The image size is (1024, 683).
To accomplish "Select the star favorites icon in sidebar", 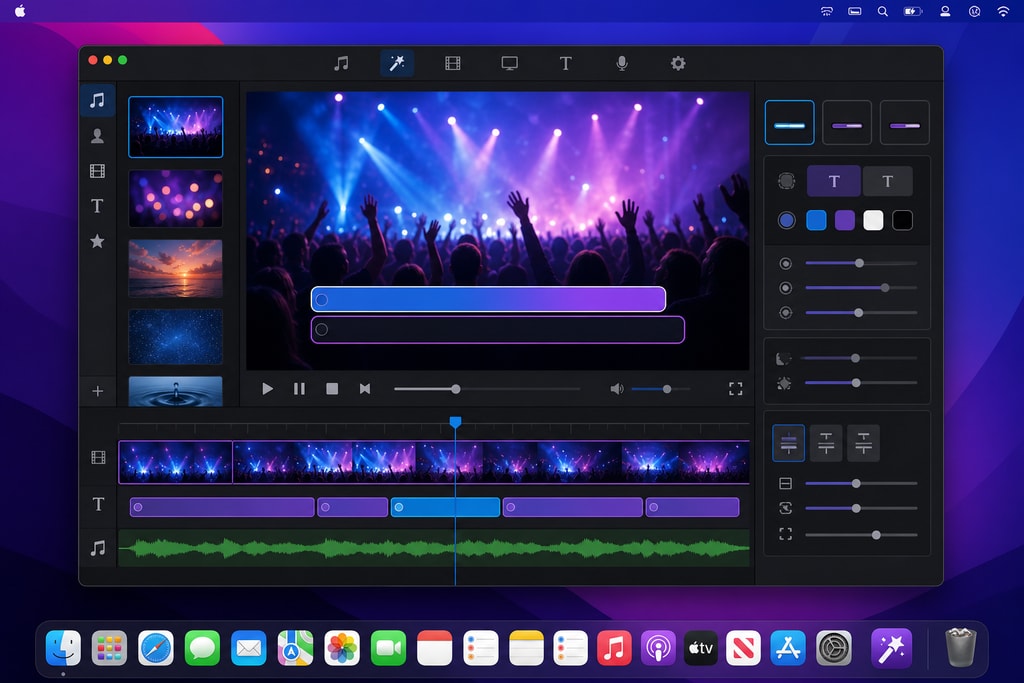I will click(97, 242).
